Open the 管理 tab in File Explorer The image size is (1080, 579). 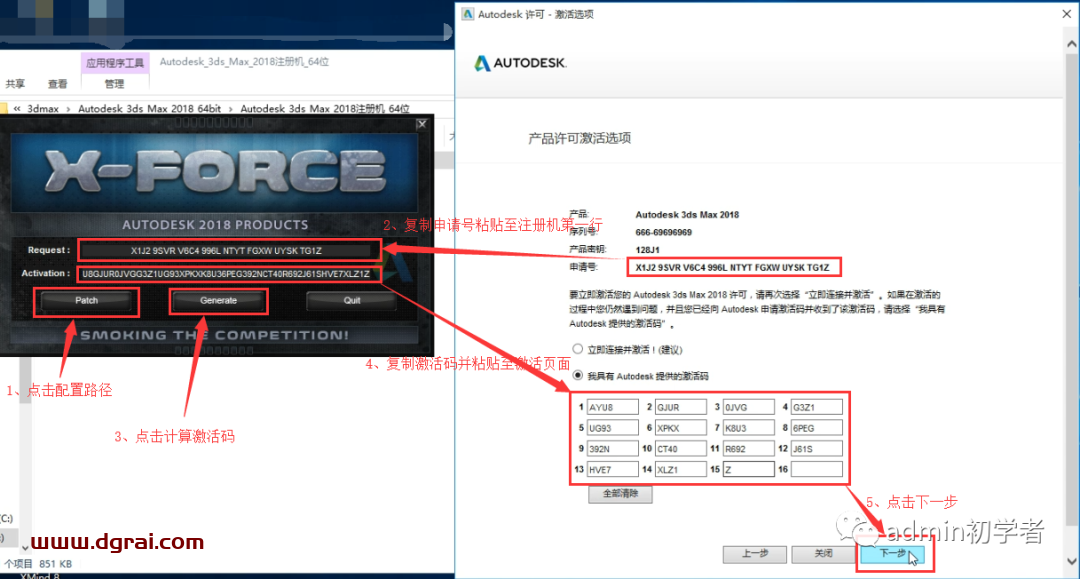tap(114, 84)
